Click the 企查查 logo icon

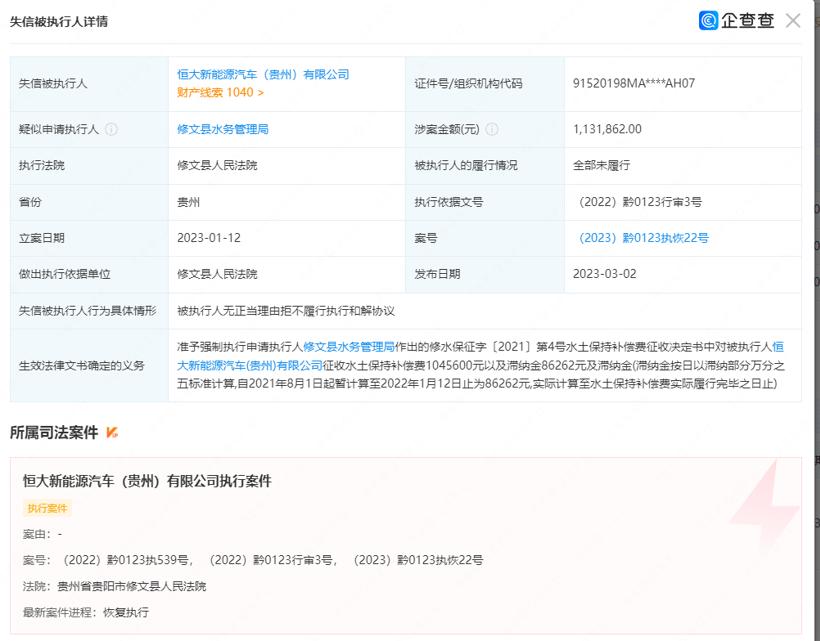(709, 20)
